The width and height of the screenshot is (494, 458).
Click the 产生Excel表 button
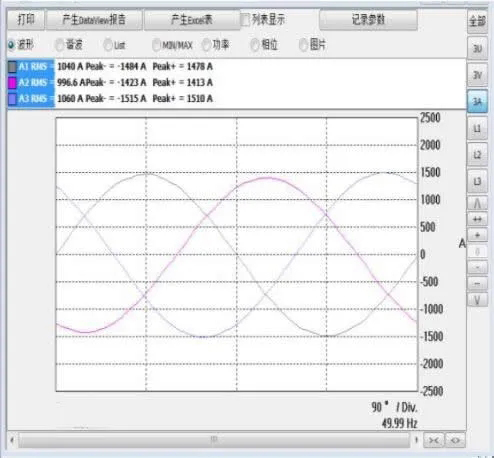click(192, 20)
